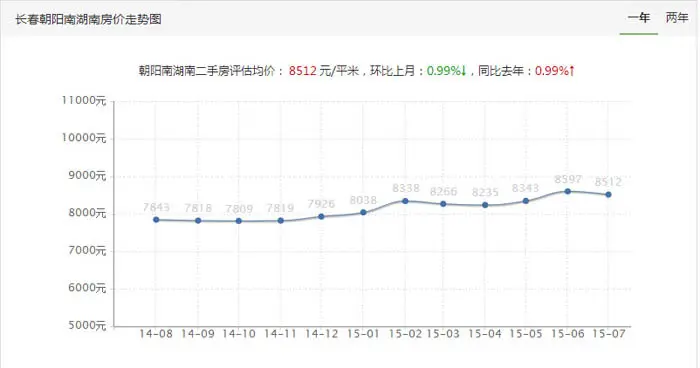Click the 14-09 x-axis label
Viewport: 700px width, 368px height.
(198, 334)
